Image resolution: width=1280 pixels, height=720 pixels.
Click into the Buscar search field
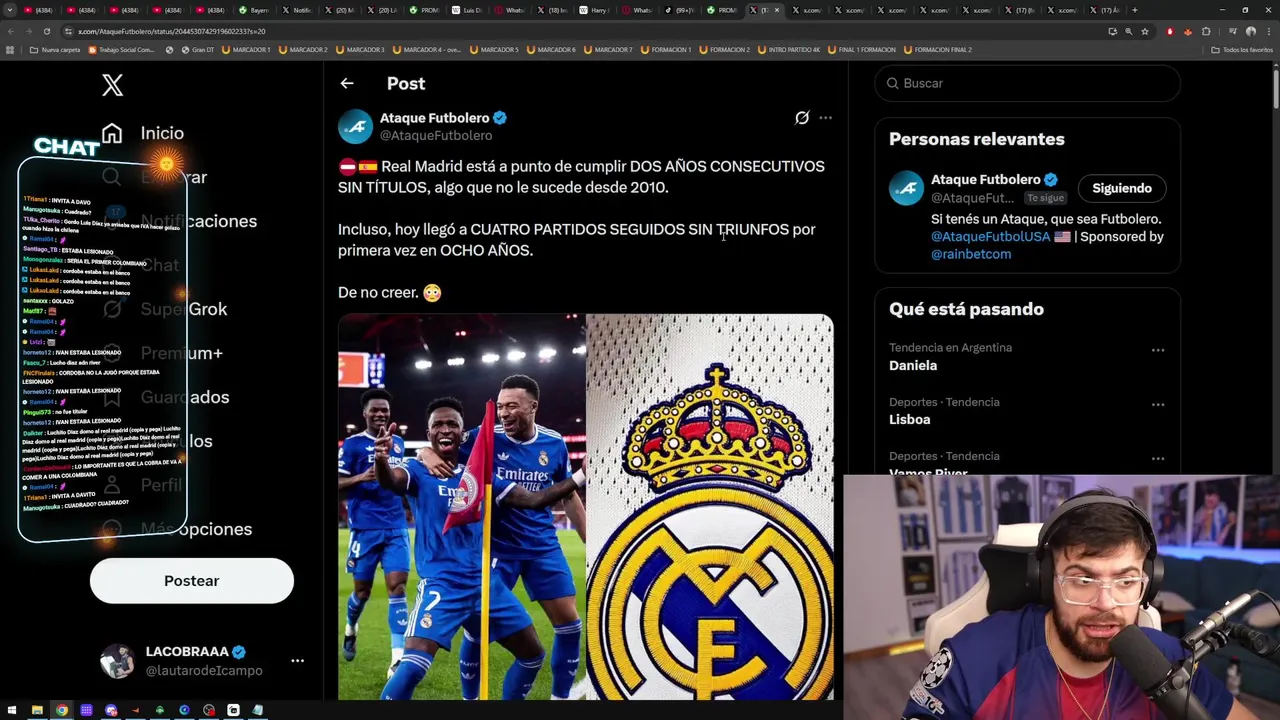(1027, 84)
